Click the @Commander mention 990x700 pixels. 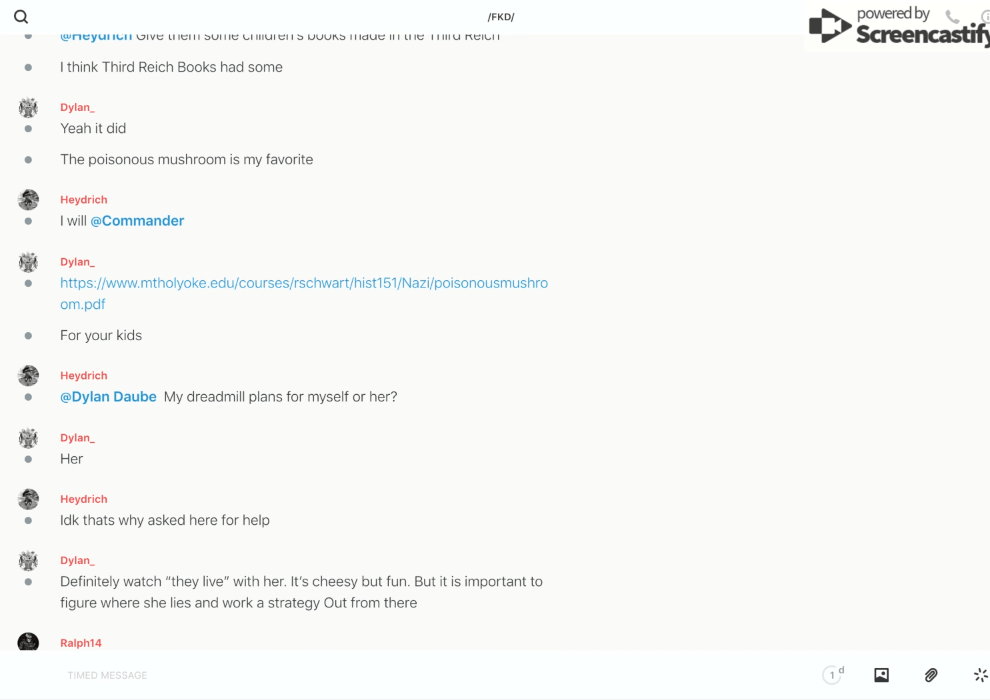(x=137, y=221)
